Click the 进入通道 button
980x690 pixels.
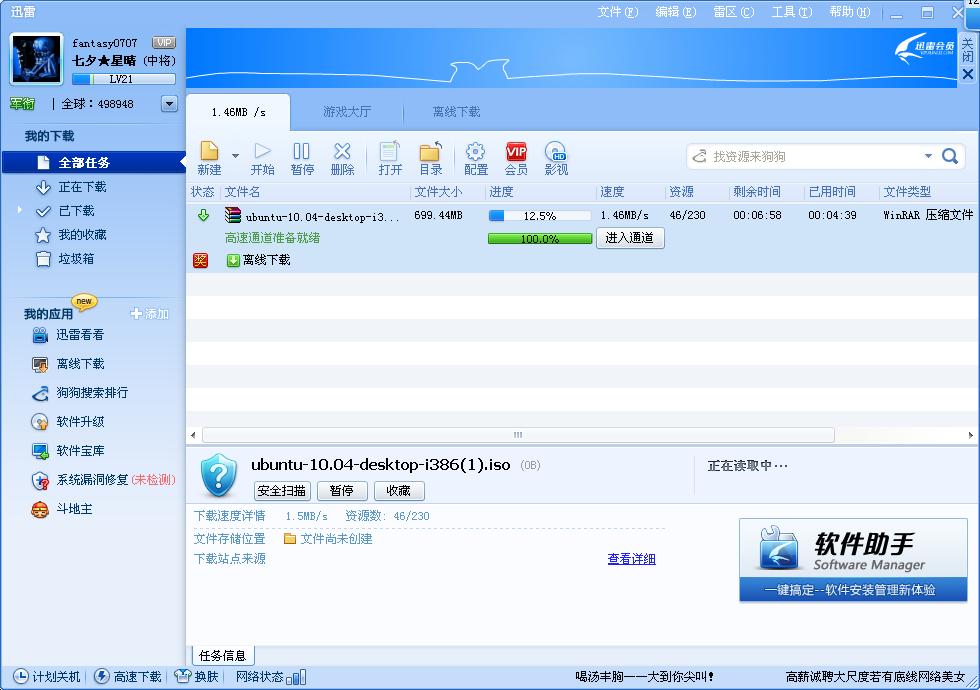[x=629, y=238]
